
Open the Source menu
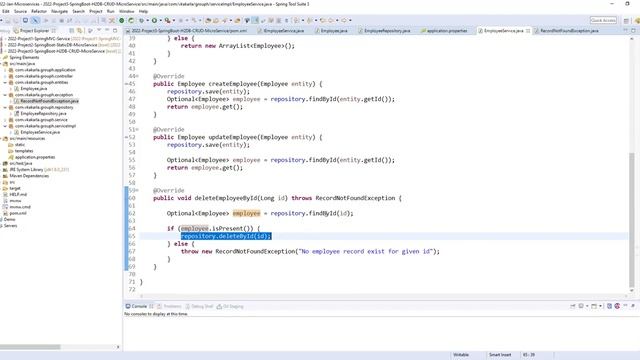point(20,11)
